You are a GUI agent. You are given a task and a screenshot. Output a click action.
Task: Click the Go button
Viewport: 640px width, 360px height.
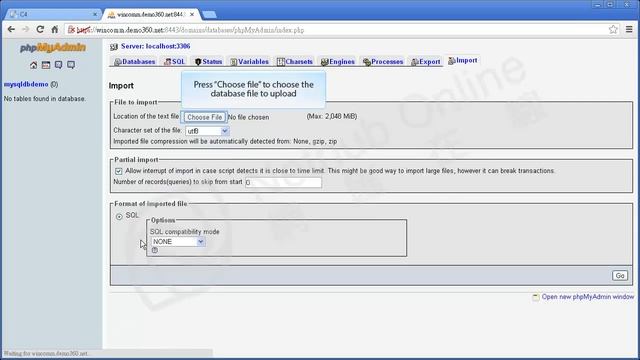tap(620, 276)
